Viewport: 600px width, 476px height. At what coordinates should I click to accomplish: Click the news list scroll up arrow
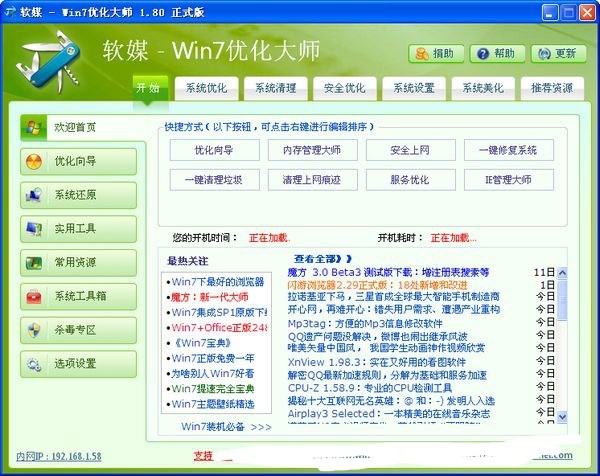pyautogui.click(x=562, y=273)
